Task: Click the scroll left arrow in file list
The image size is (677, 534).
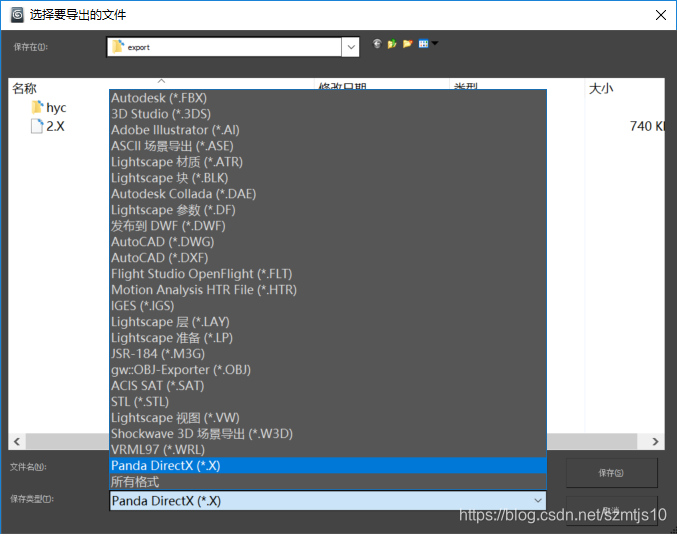Action: (x=17, y=441)
